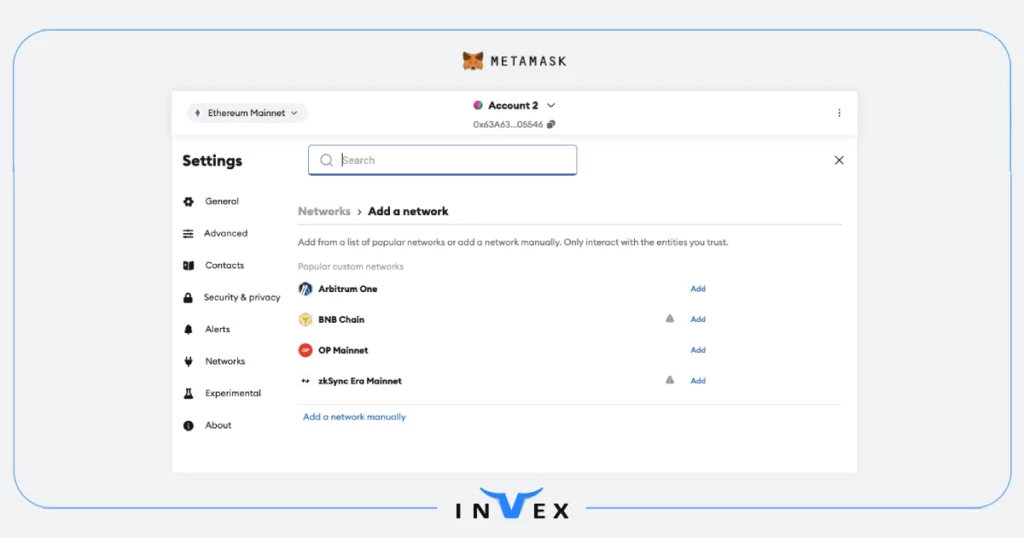Click the Security lock icon
The image size is (1024, 538).
[188, 298]
